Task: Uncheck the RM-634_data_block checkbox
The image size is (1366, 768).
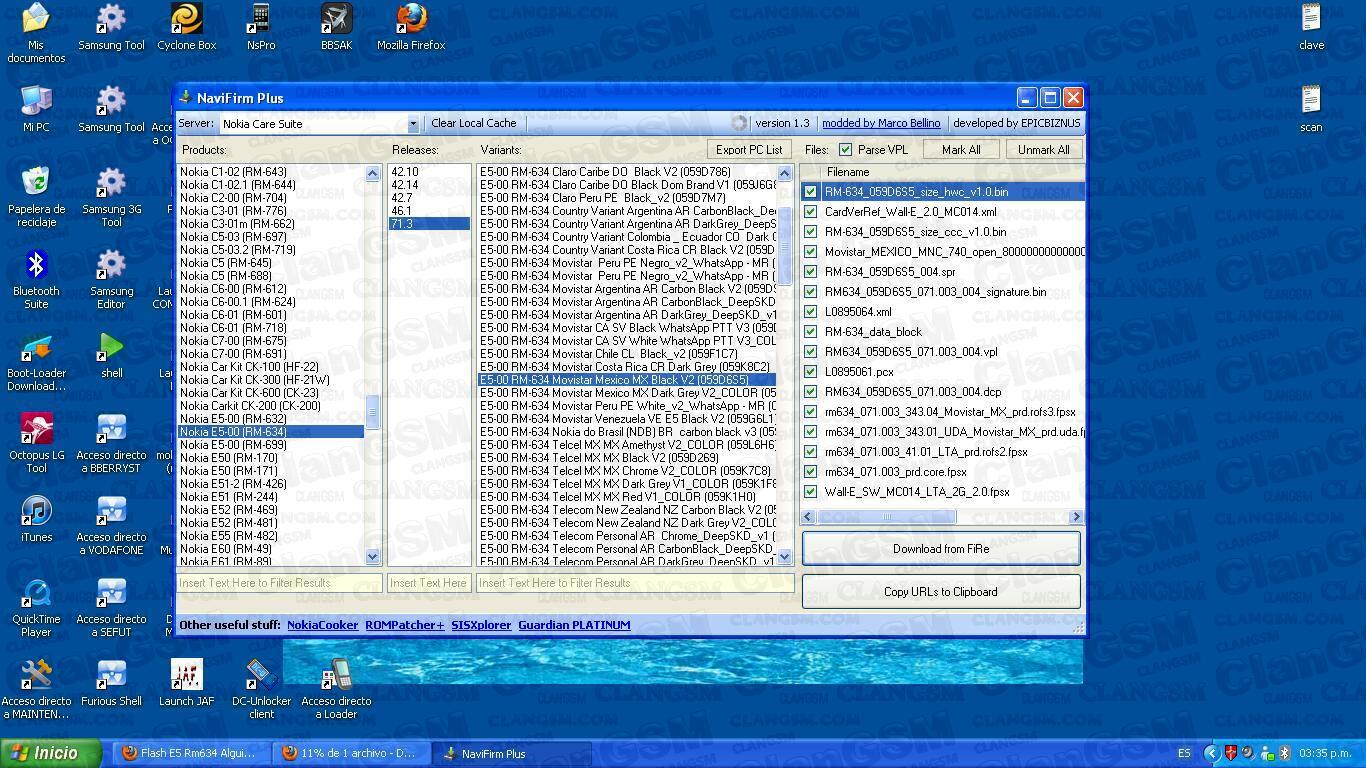Action: coord(811,332)
